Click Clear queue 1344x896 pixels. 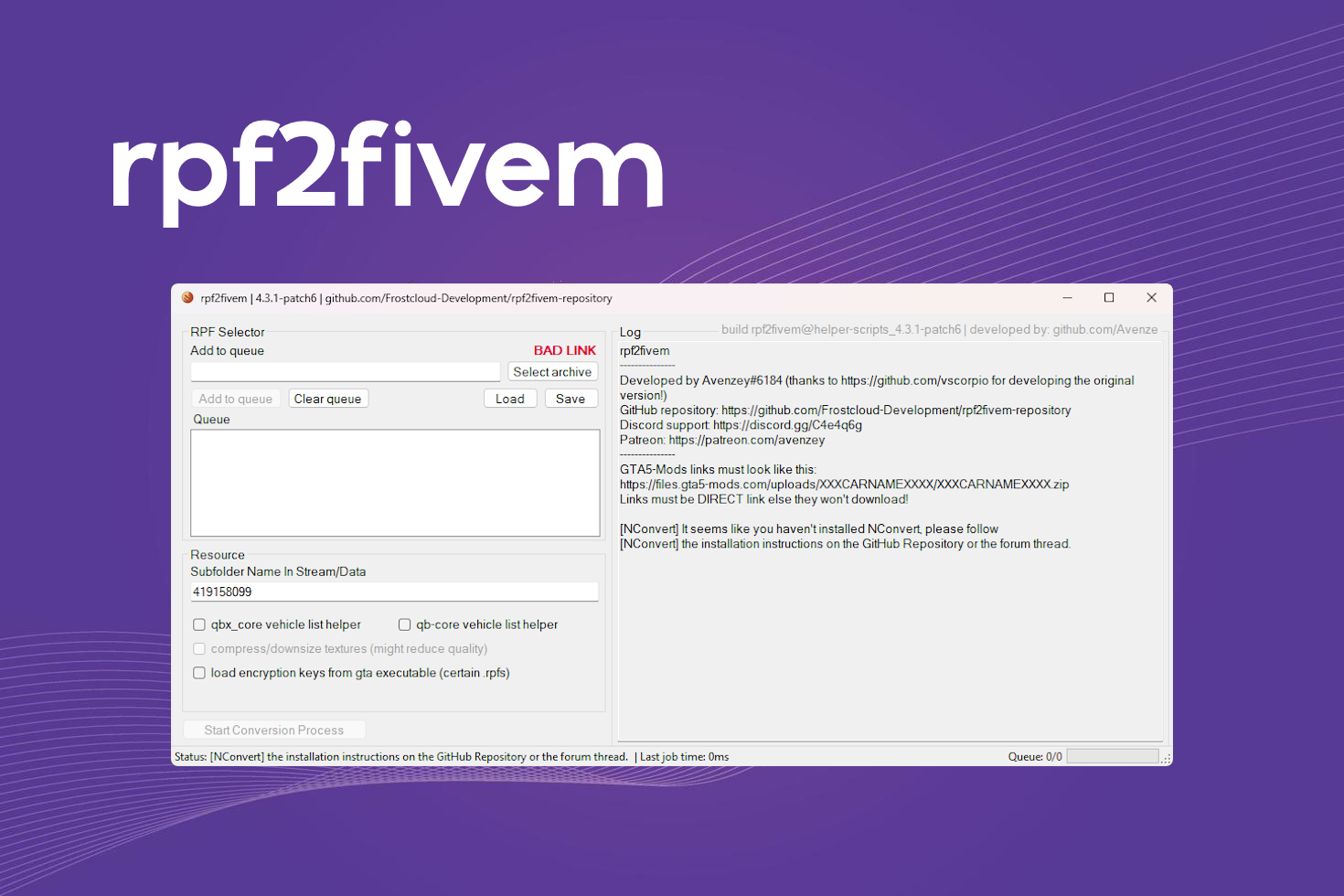click(x=327, y=398)
